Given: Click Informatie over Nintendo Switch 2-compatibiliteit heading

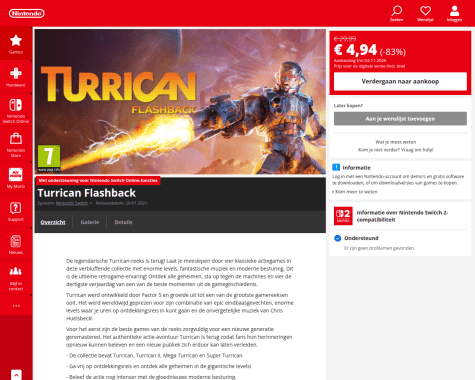Looking at the screenshot, I should tap(402, 216).
